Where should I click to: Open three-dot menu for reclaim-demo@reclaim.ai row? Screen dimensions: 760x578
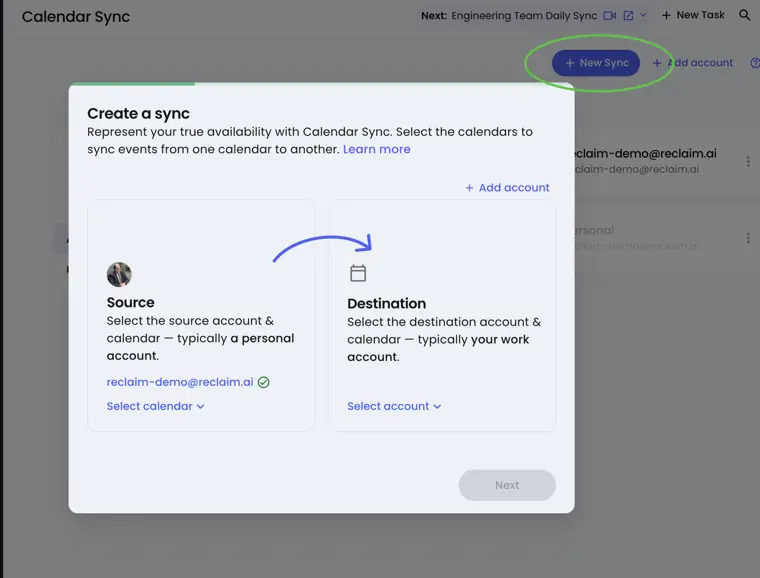(748, 161)
